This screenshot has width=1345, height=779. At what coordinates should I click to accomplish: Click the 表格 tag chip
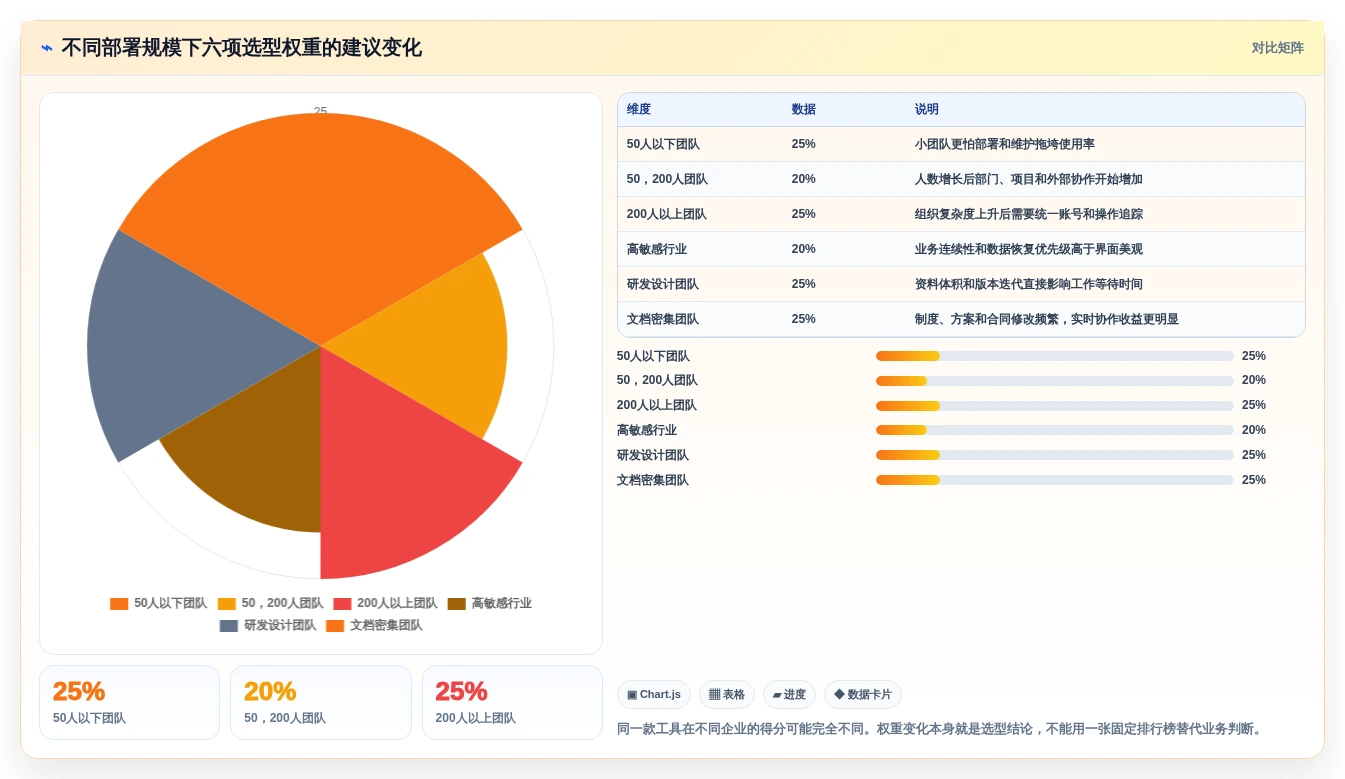[727, 694]
